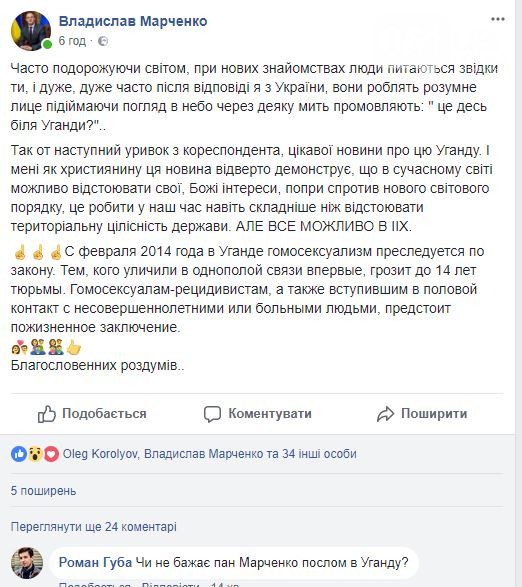Screen dimensions: 522x587
Task: Click the thumbs-up icon beside Подобається
Action: [46, 414]
